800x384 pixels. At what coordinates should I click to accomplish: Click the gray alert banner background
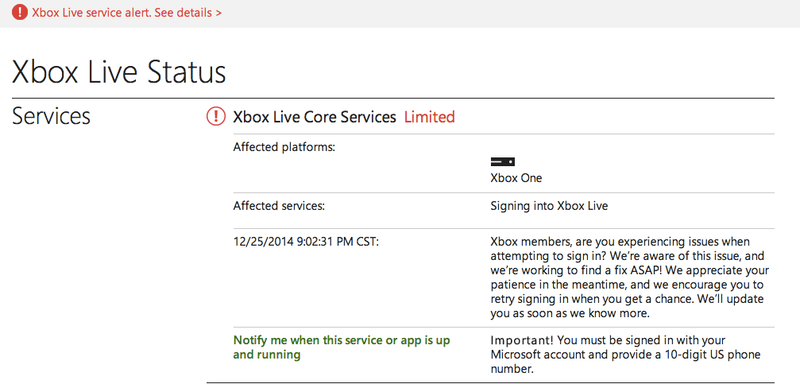click(x=510, y=13)
